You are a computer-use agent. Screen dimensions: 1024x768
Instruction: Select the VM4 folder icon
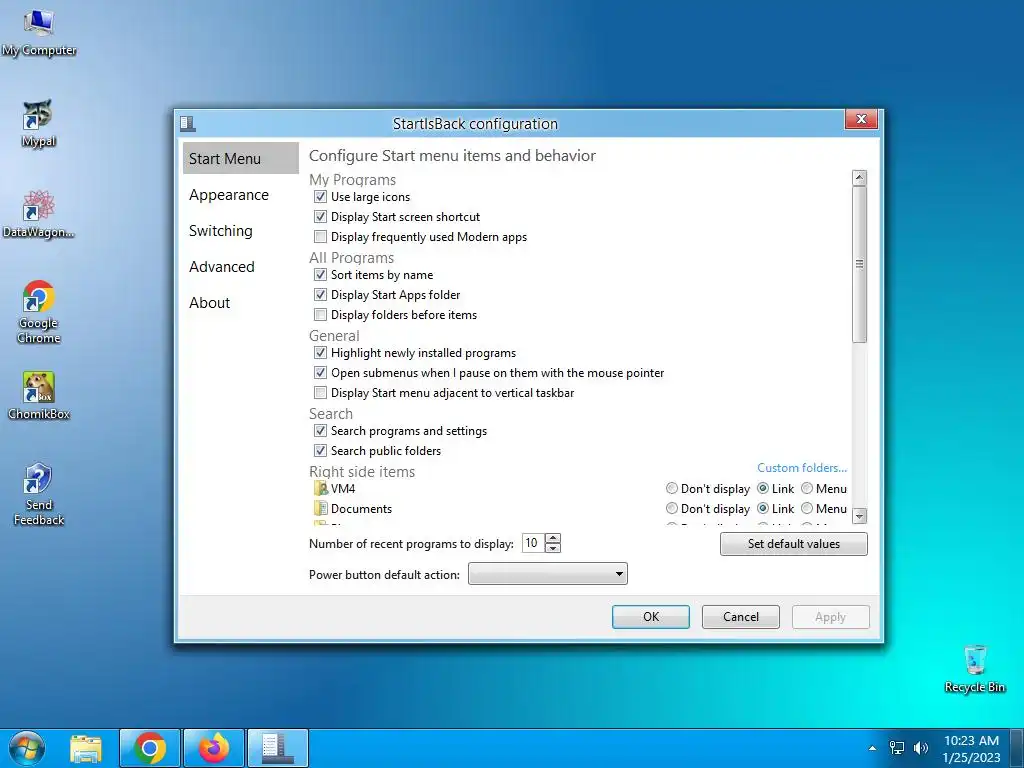click(x=321, y=488)
